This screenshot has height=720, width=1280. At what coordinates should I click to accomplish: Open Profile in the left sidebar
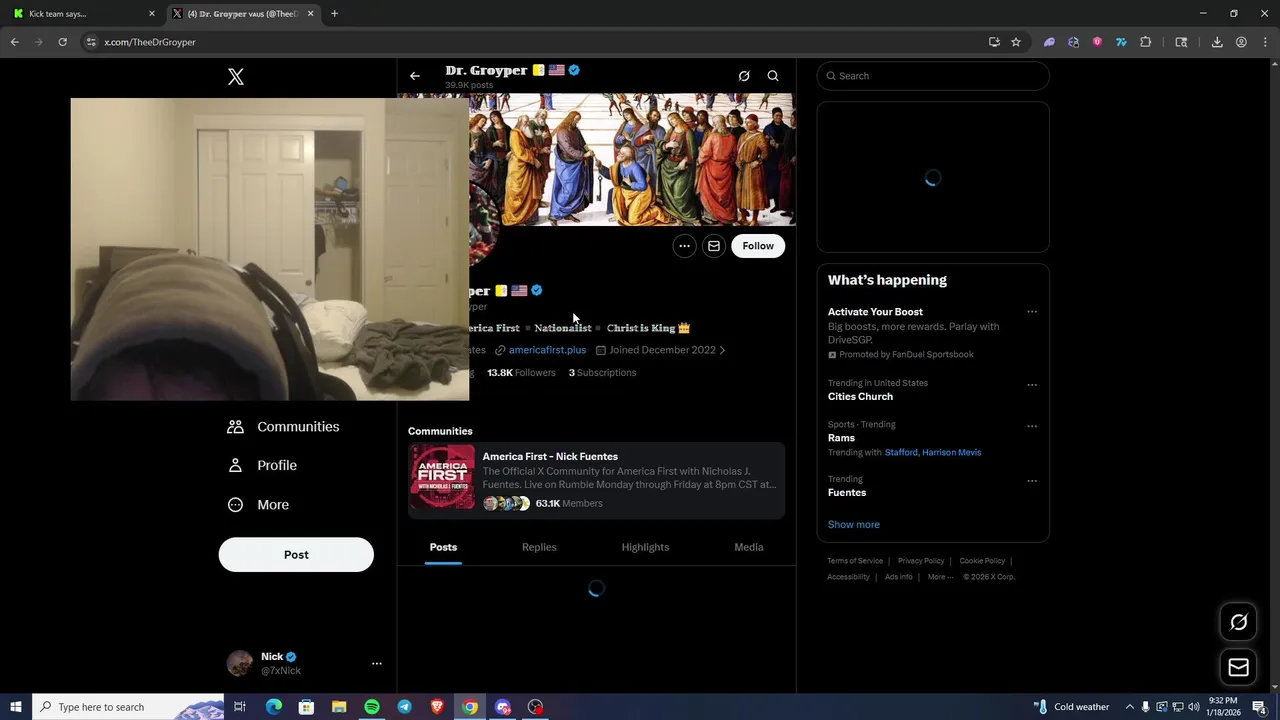(x=262, y=466)
